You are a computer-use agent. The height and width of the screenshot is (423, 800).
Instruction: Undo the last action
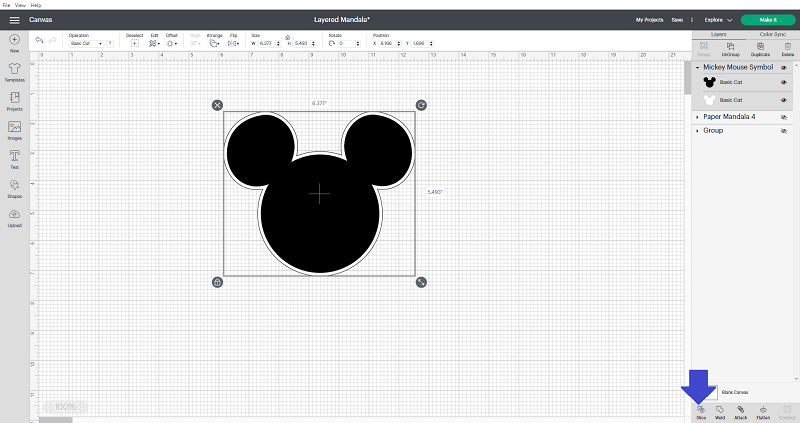39,40
